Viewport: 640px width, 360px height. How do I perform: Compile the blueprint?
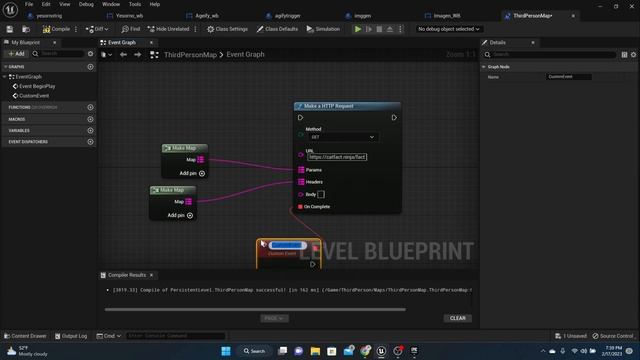tap(56, 29)
